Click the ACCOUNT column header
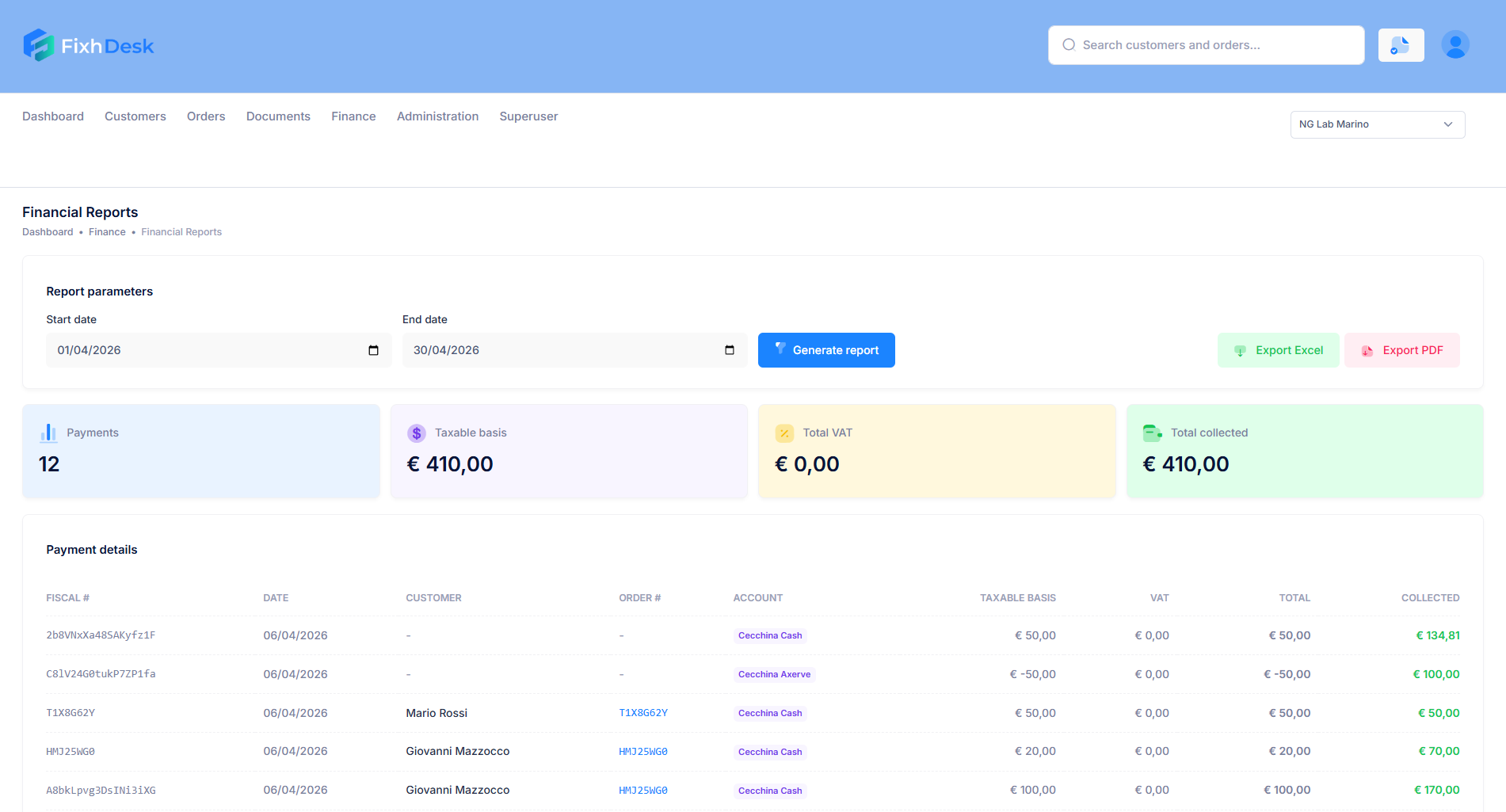 tap(757, 598)
